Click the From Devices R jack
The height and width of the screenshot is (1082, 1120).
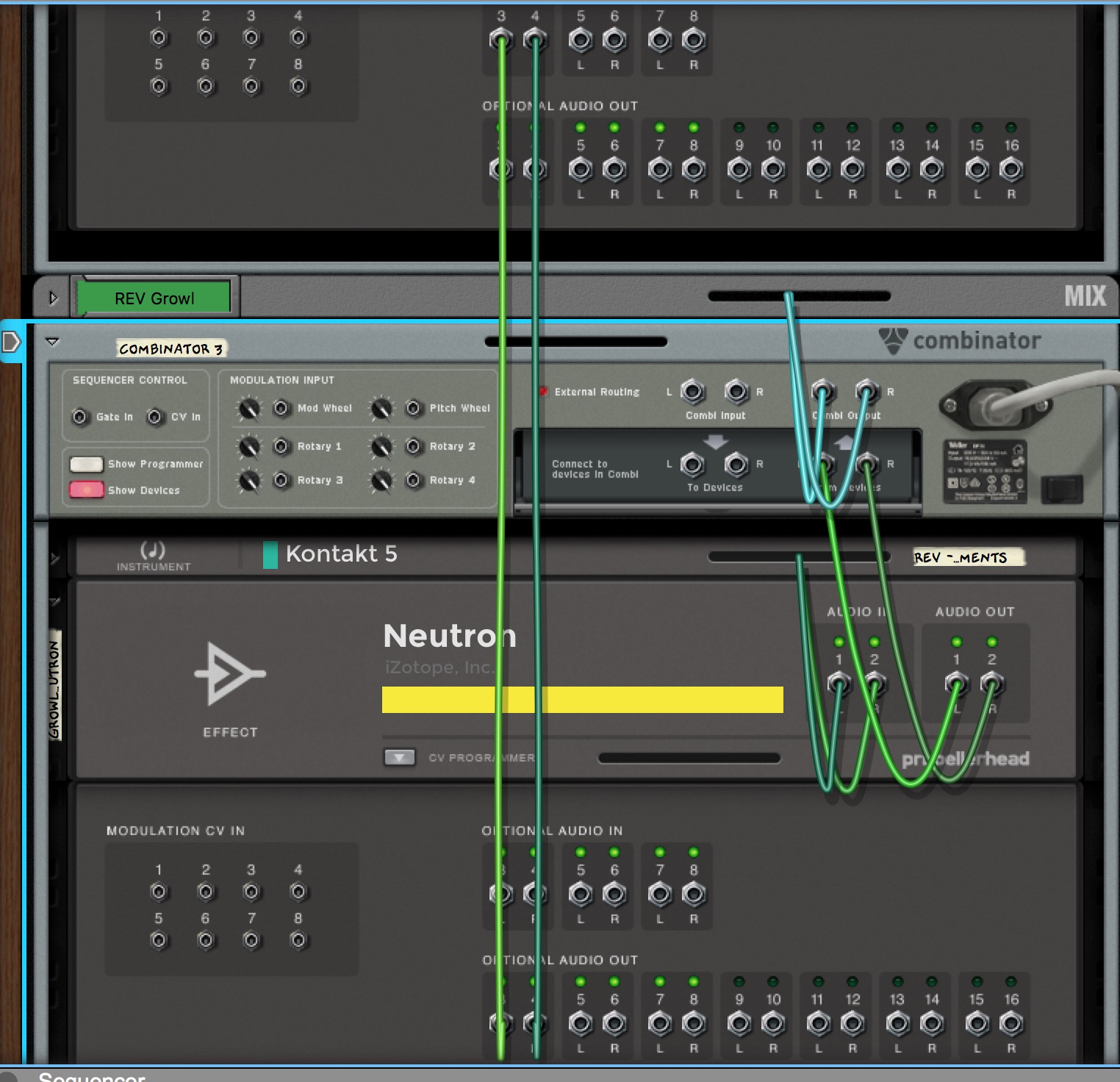pos(867,464)
